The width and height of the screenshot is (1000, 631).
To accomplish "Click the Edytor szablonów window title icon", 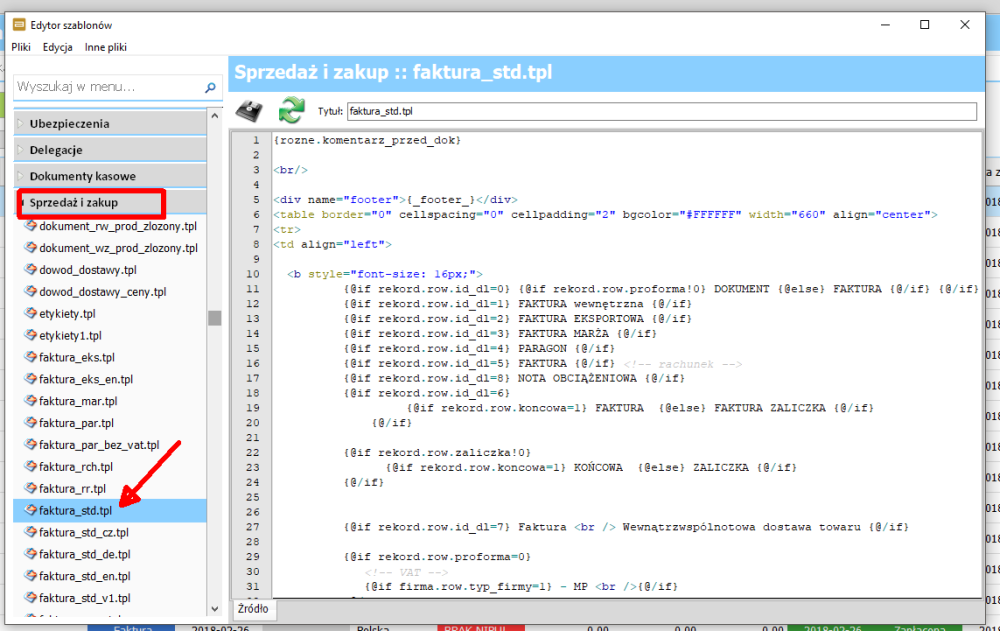I will click(19, 25).
